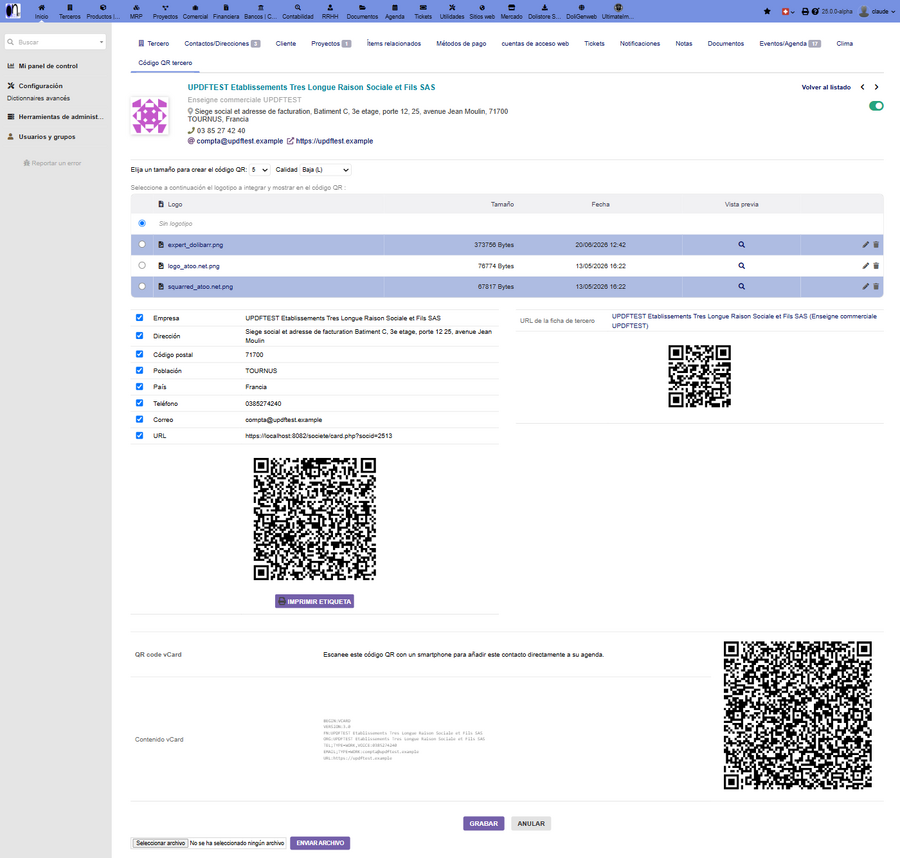Select expert_dolibarr.png logo radio button

pos(142,244)
